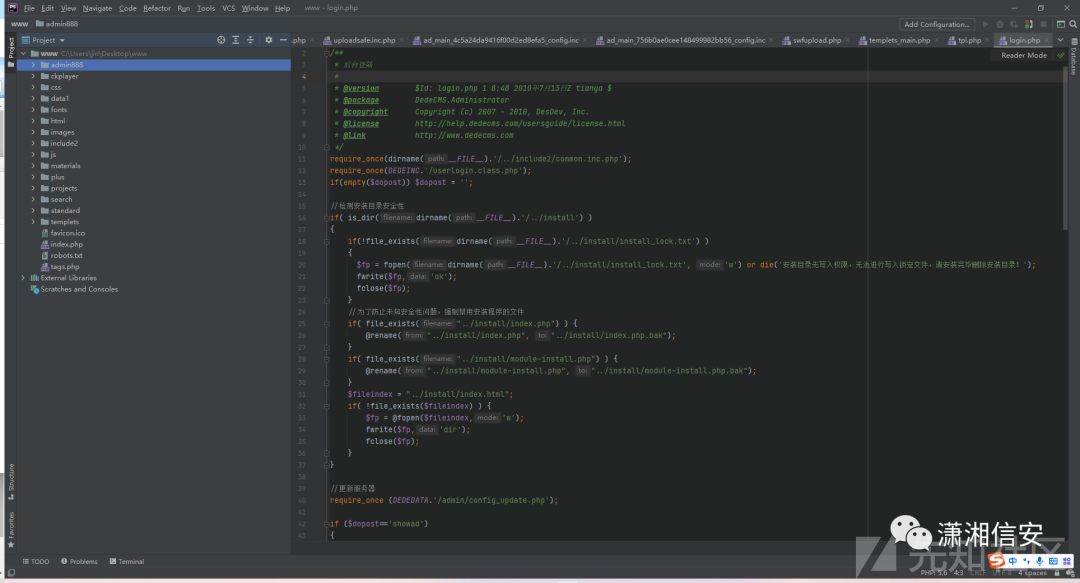Click the Expand All icon in Project panel

click(x=236, y=40)
